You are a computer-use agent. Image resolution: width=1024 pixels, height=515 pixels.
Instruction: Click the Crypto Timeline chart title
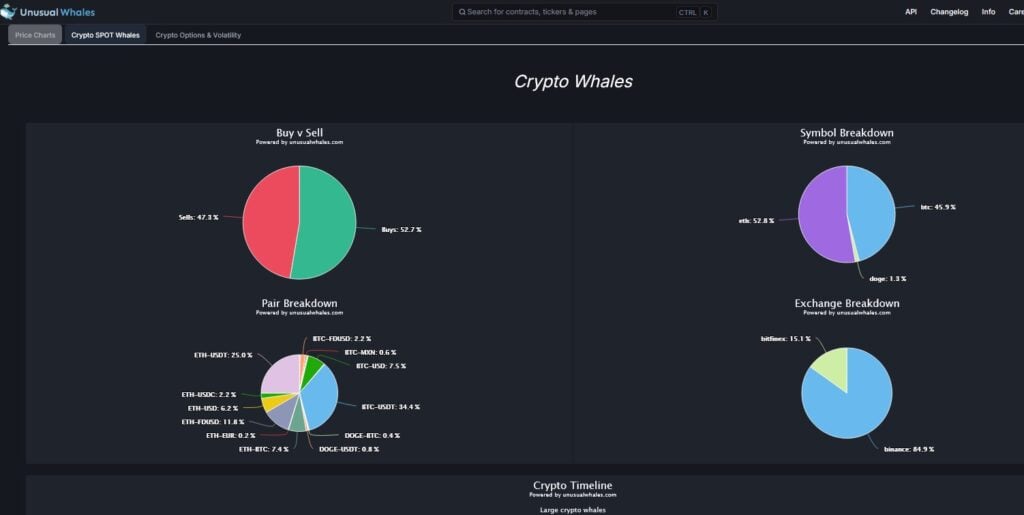573,485
